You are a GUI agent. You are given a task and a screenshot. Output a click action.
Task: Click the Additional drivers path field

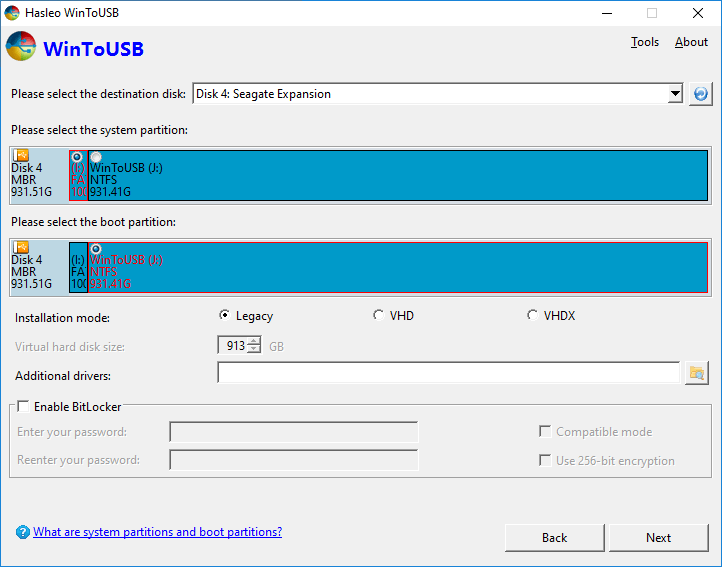coord(448,373)
